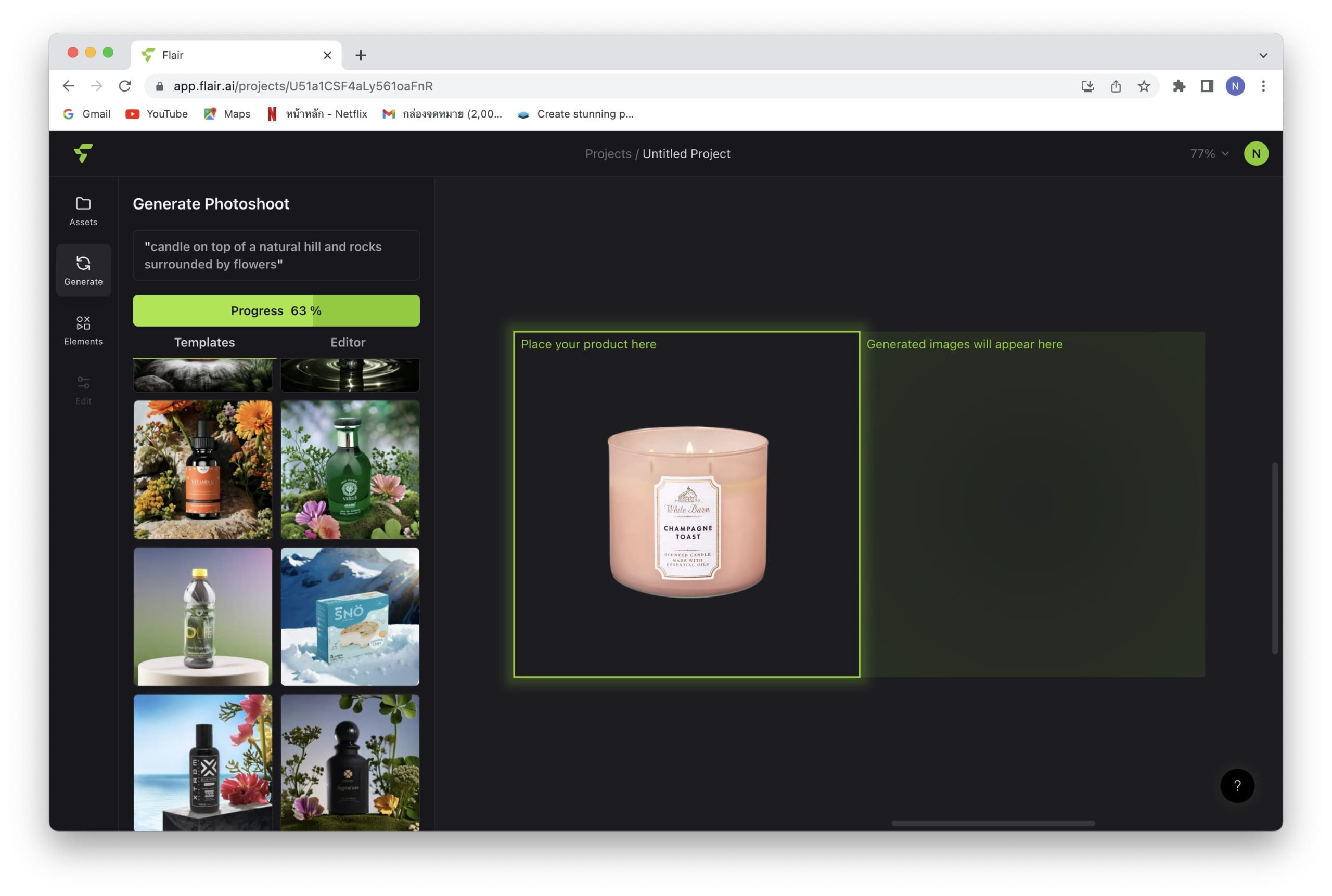Screen dimensions: 1332x896
Task: Reload the current page
Action: tap(125, 86)
